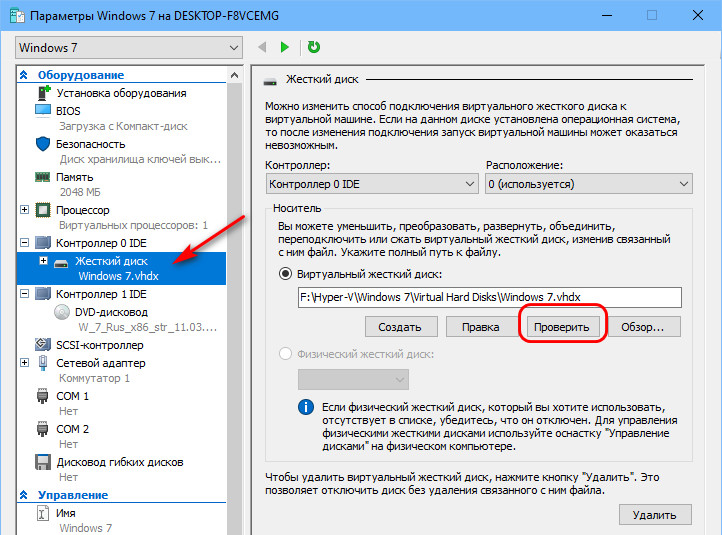Open the Контроллер dropdown showing Контроллер 0 IDE

(372, 184)
